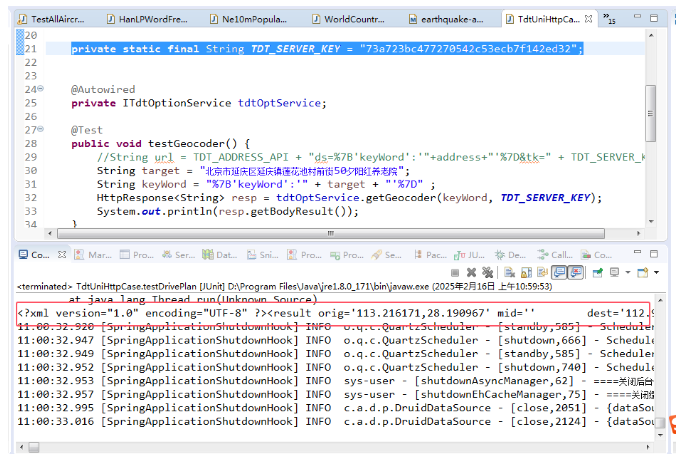Image resolution: width=677 pixels, height=461 pixels.
Task: Toggle show console when standard out changes
Action: coord(560,272)
